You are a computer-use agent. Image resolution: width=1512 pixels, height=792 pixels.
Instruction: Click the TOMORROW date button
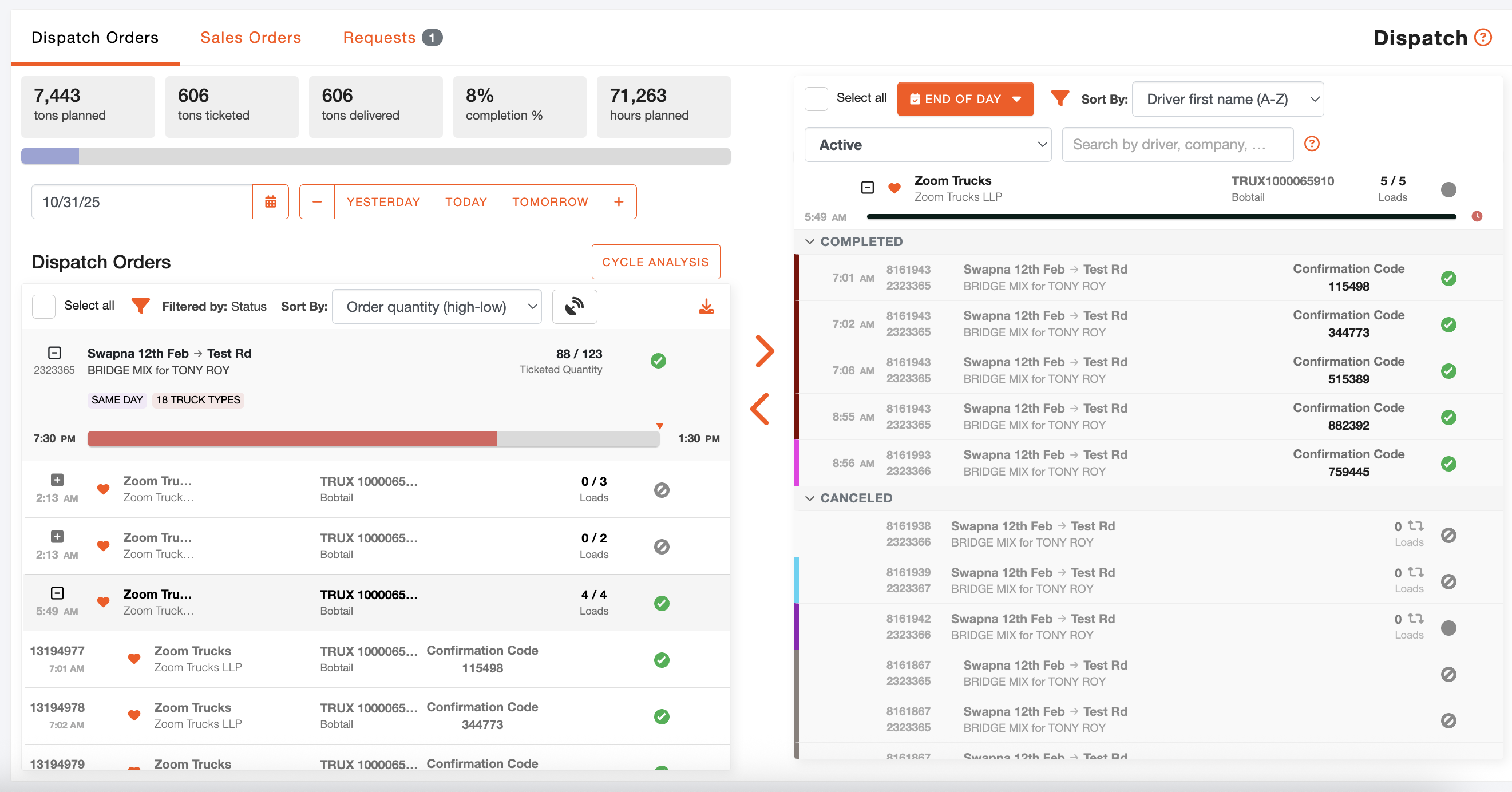point(549,202)
